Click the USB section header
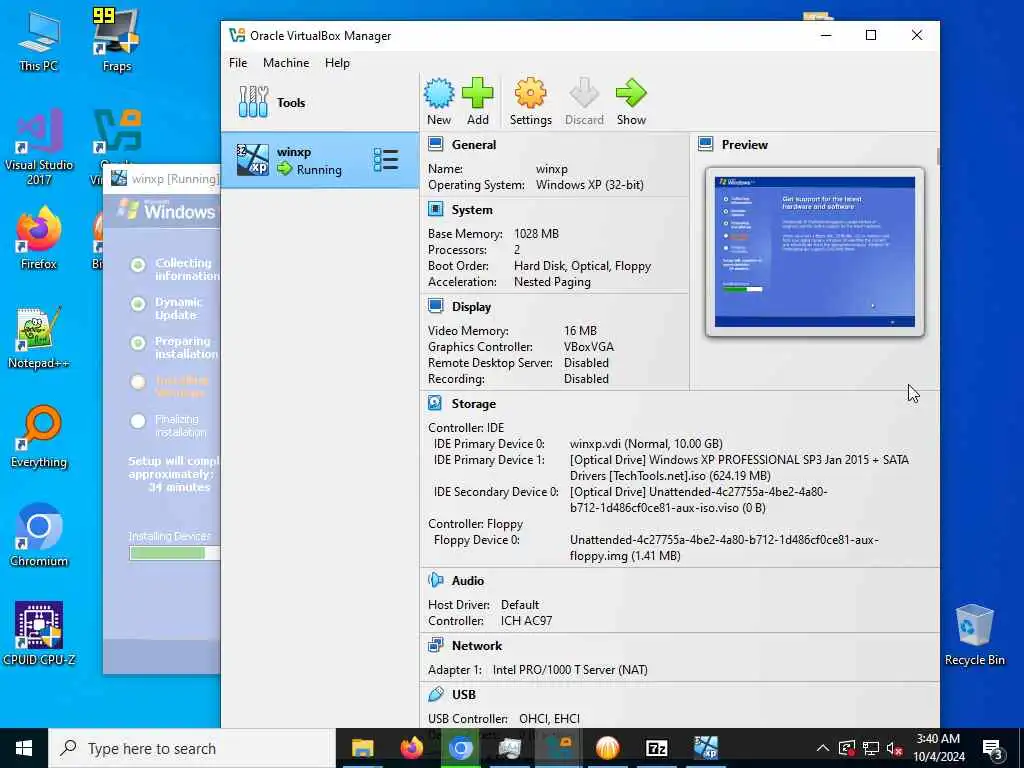This screenshot has height=768, width=1024. pyautogui.click(x=464, y=694)
